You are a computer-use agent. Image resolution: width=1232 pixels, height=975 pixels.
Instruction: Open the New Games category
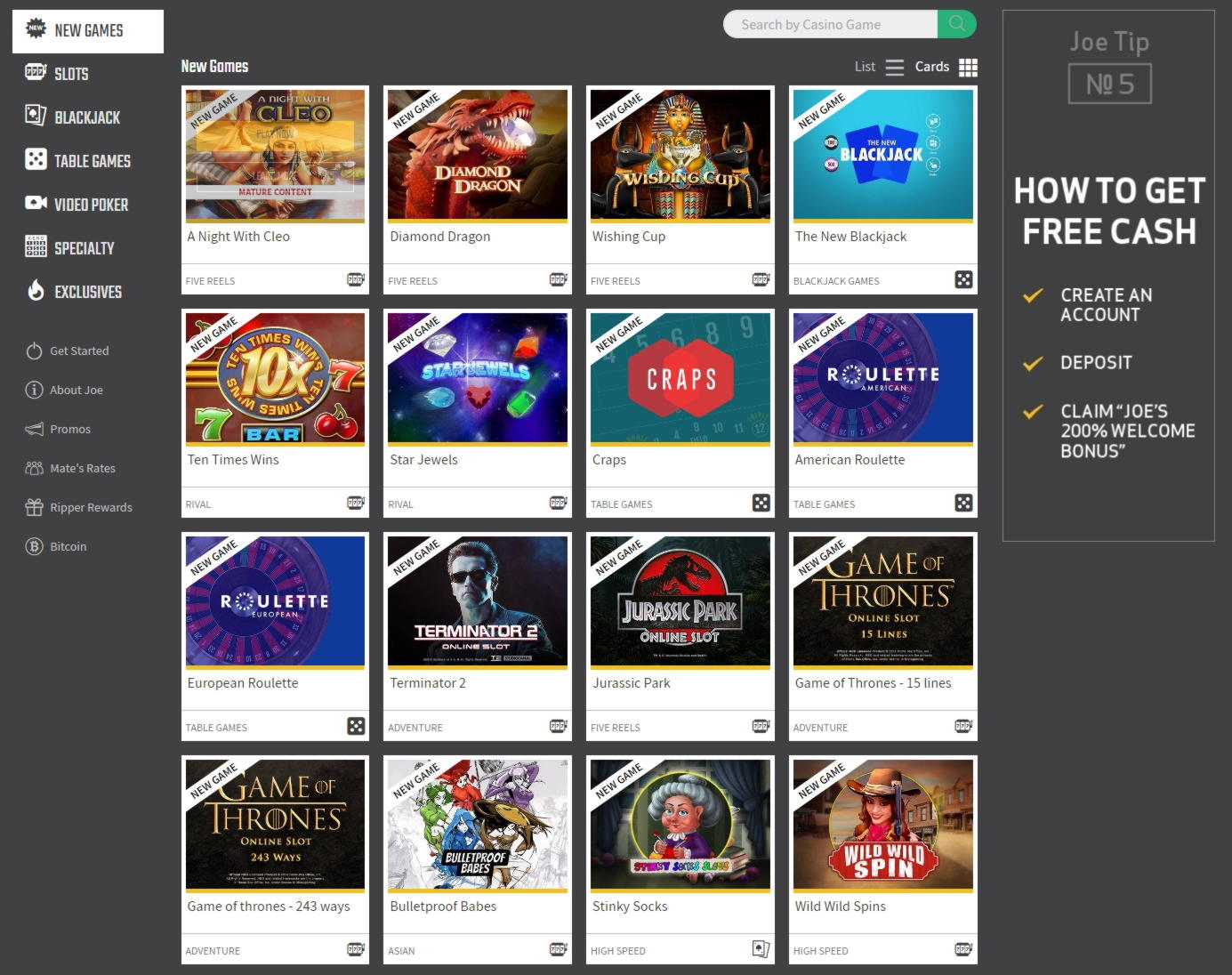[x=88, y=30]
